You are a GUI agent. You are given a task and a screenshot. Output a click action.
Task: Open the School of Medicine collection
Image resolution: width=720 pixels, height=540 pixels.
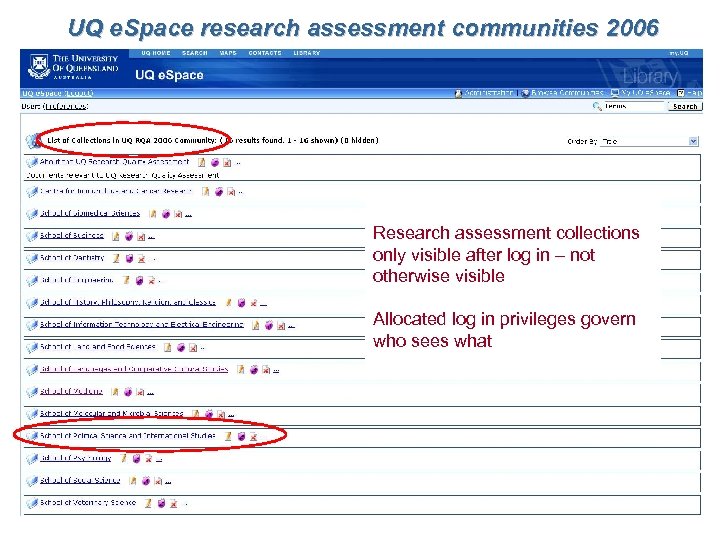(x=71, y=391)
